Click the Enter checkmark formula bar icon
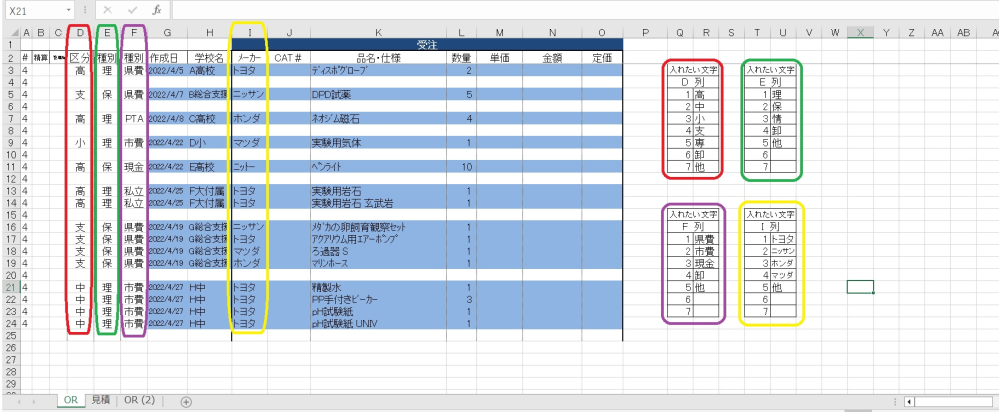999x412 pixels. point(133,11)
